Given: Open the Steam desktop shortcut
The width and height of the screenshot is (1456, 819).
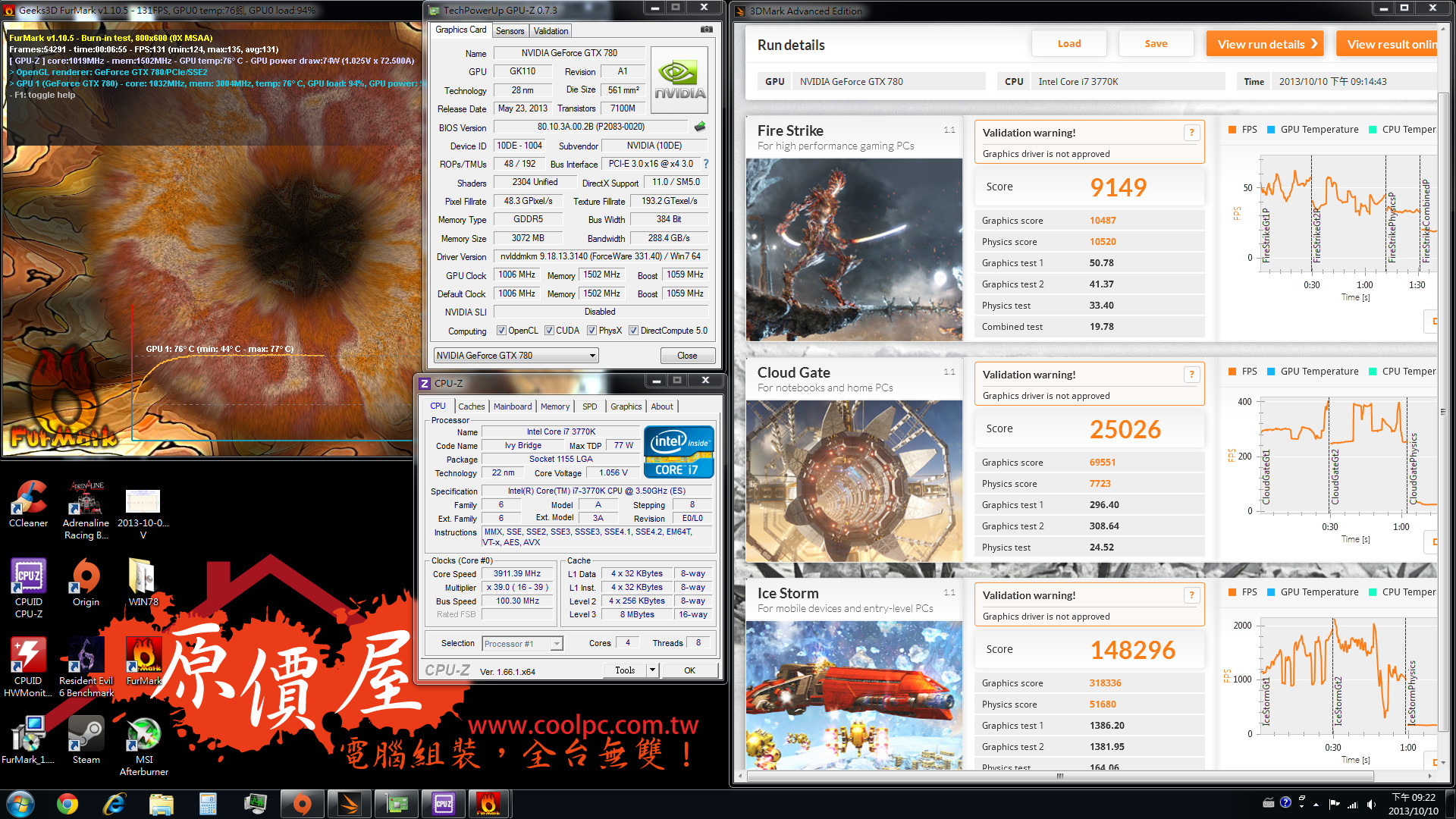Looking at the screenshot, I should point(86,740).
